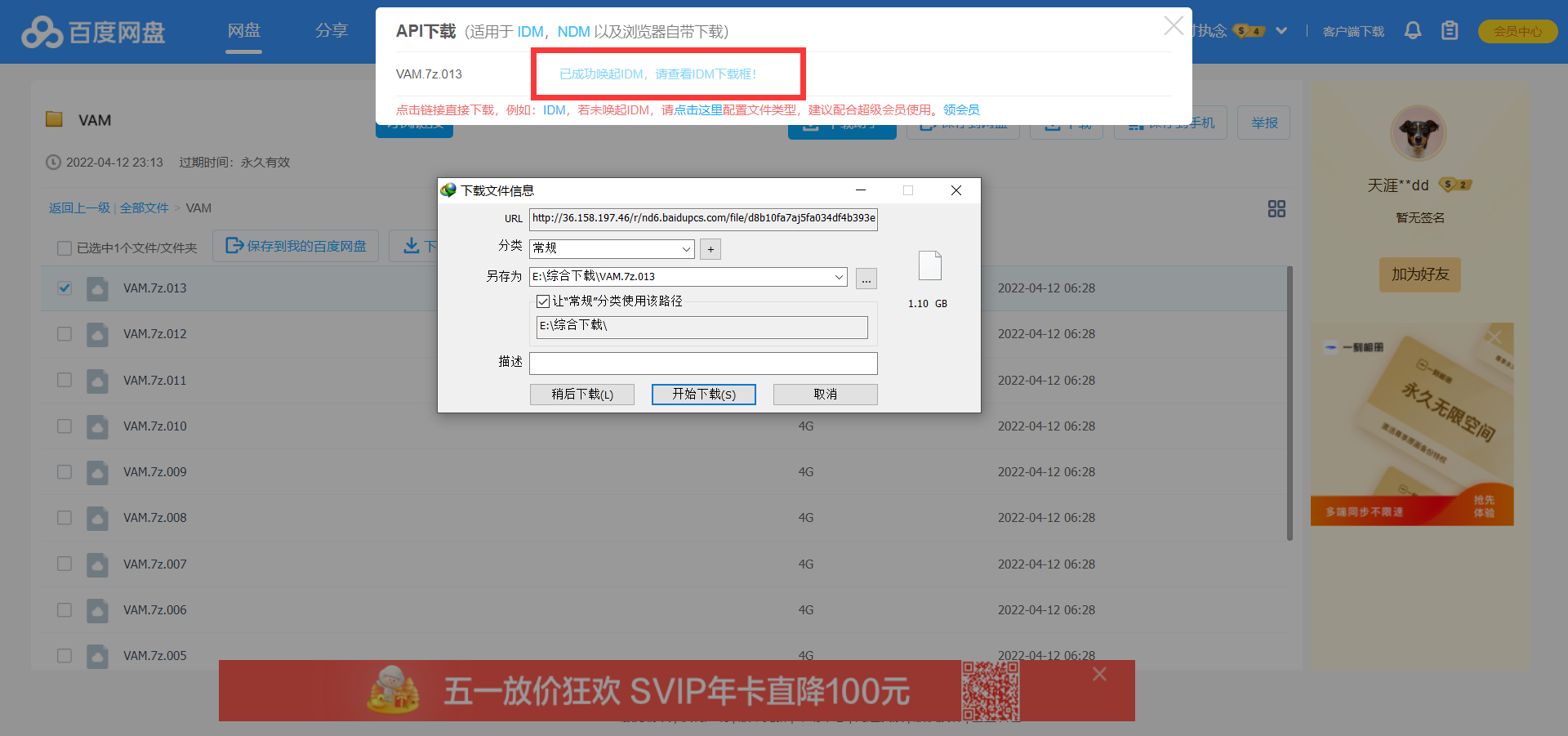Screen dimensions: 1568x736
Task: Click 稍后下载(L) button
Action: coord(582,395)
